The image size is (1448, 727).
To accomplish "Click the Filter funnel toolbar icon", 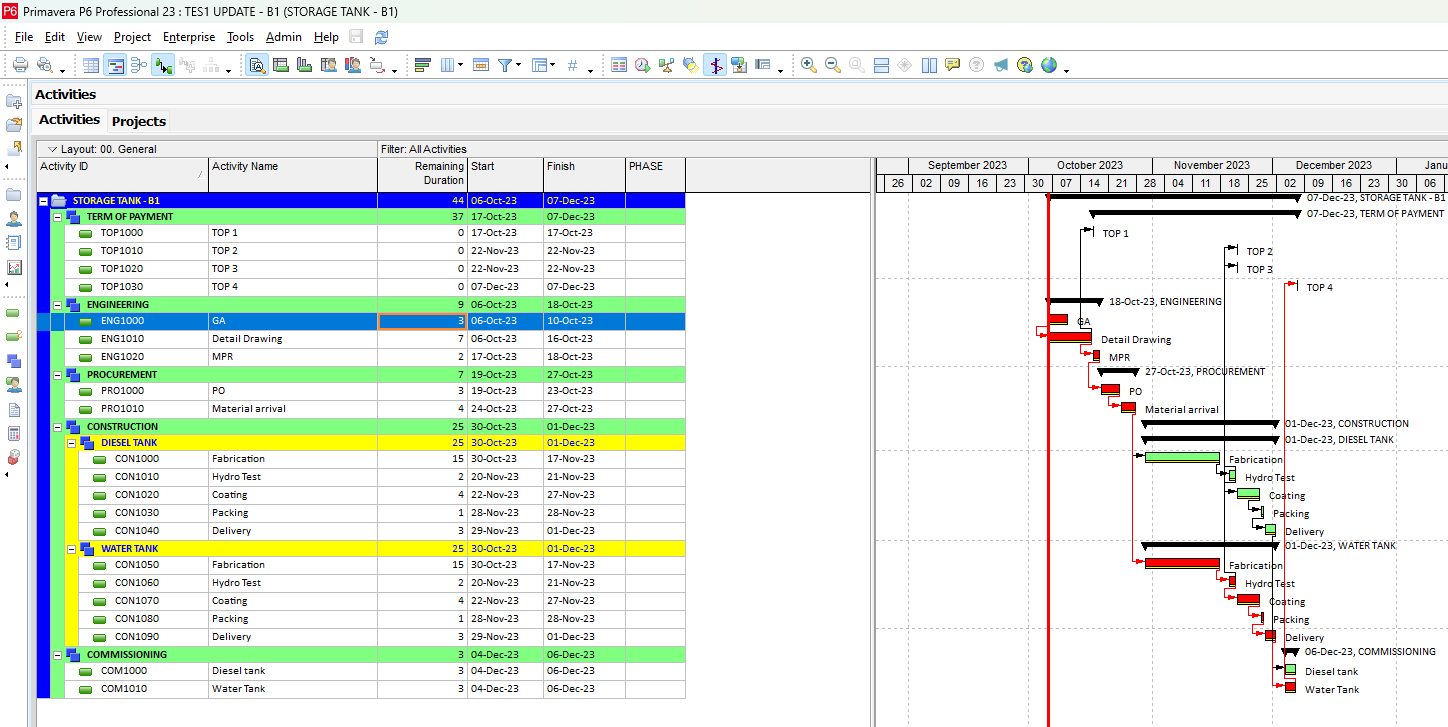I will [x=505, y=65].
